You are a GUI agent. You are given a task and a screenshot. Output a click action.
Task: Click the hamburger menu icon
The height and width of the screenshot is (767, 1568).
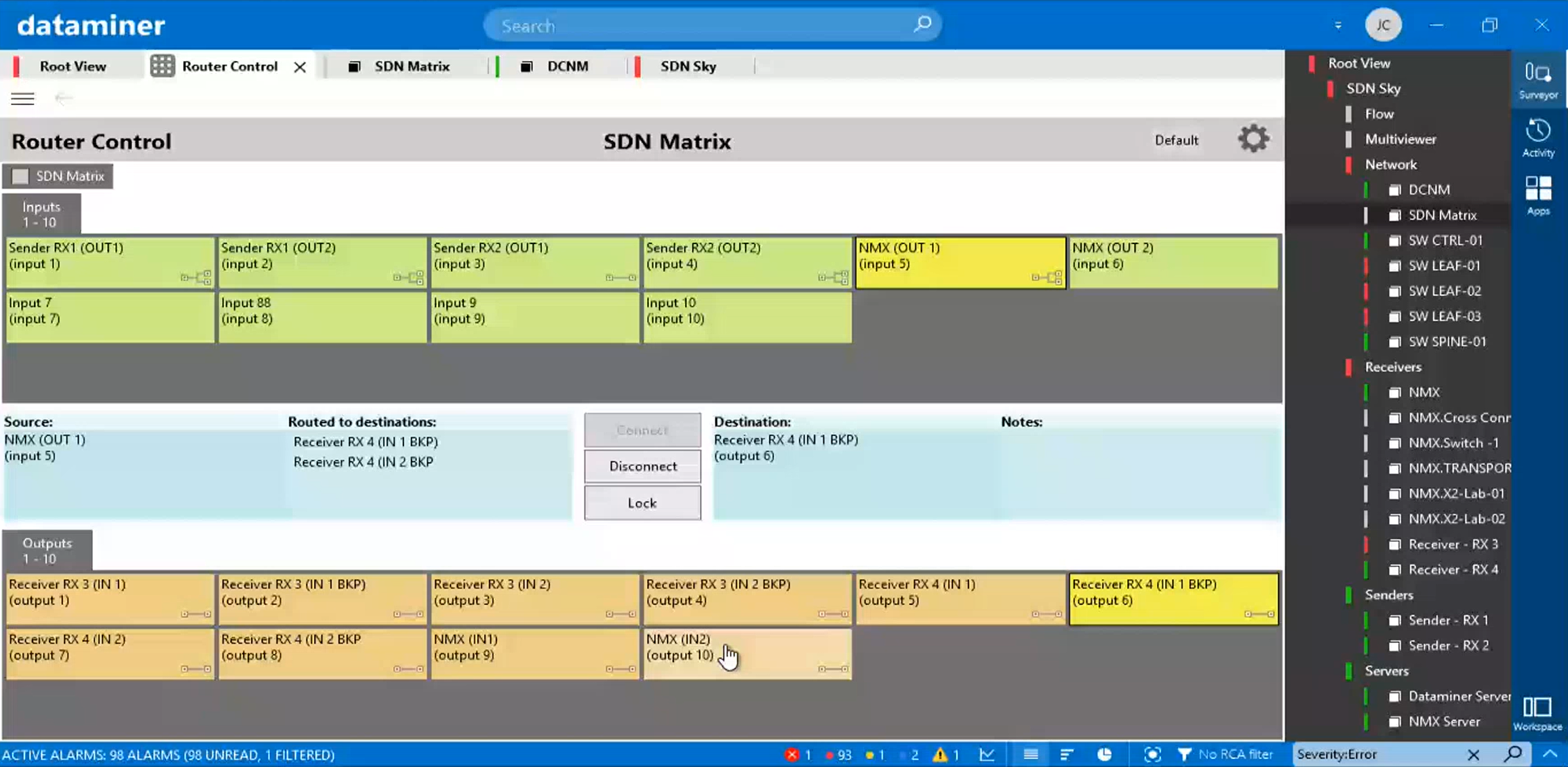(22, 99)
